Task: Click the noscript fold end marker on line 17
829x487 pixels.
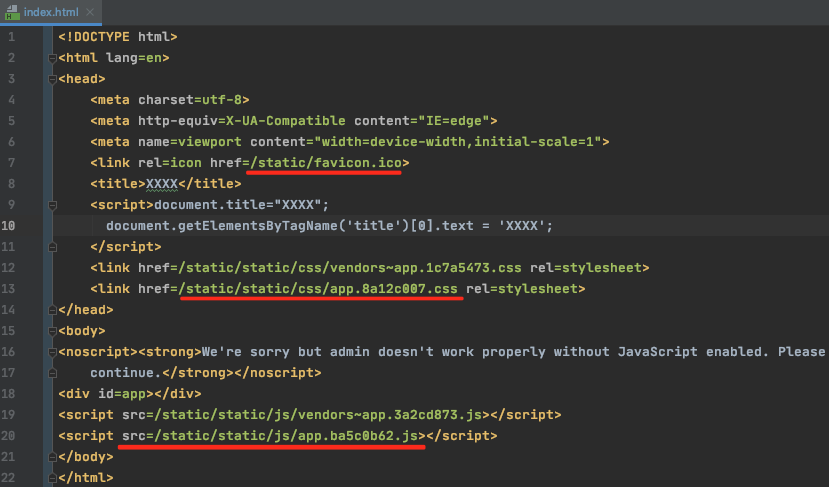Action: [52, 373]
